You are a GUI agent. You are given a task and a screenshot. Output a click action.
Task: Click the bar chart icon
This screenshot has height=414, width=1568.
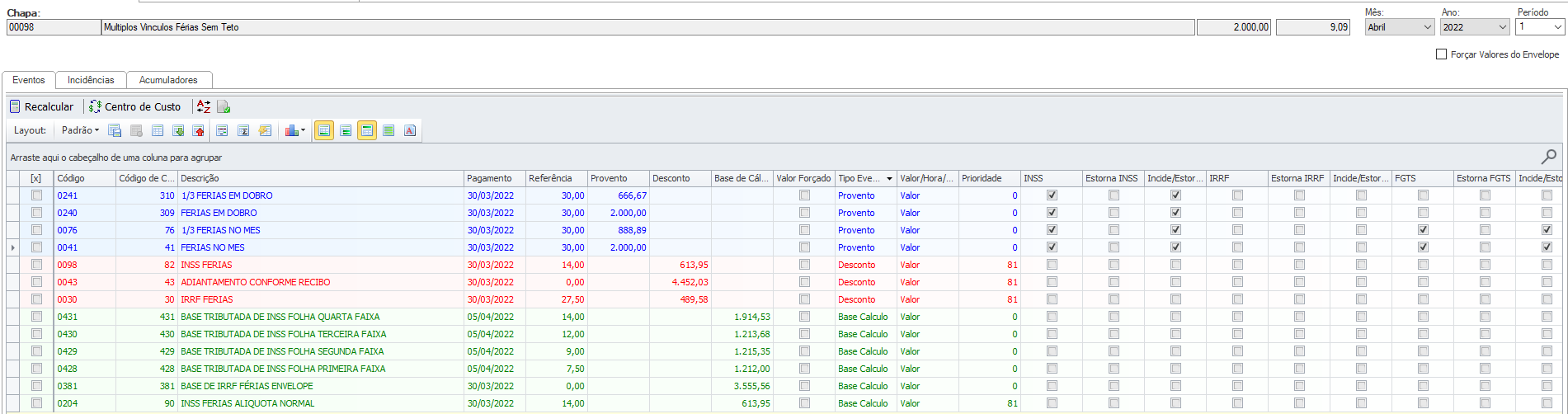(x=290, y=130)
